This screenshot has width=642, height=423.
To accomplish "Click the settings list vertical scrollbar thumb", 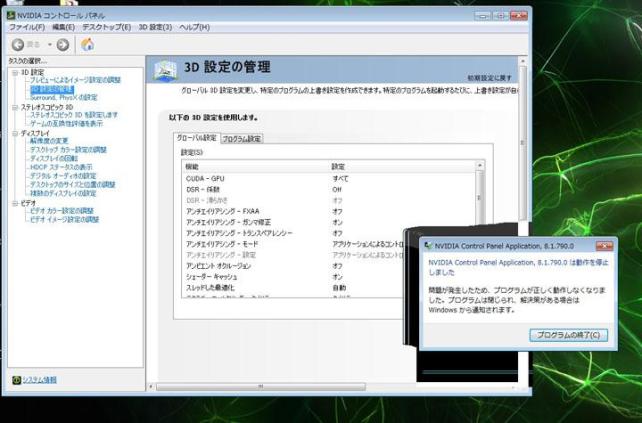I will point(480,198).
